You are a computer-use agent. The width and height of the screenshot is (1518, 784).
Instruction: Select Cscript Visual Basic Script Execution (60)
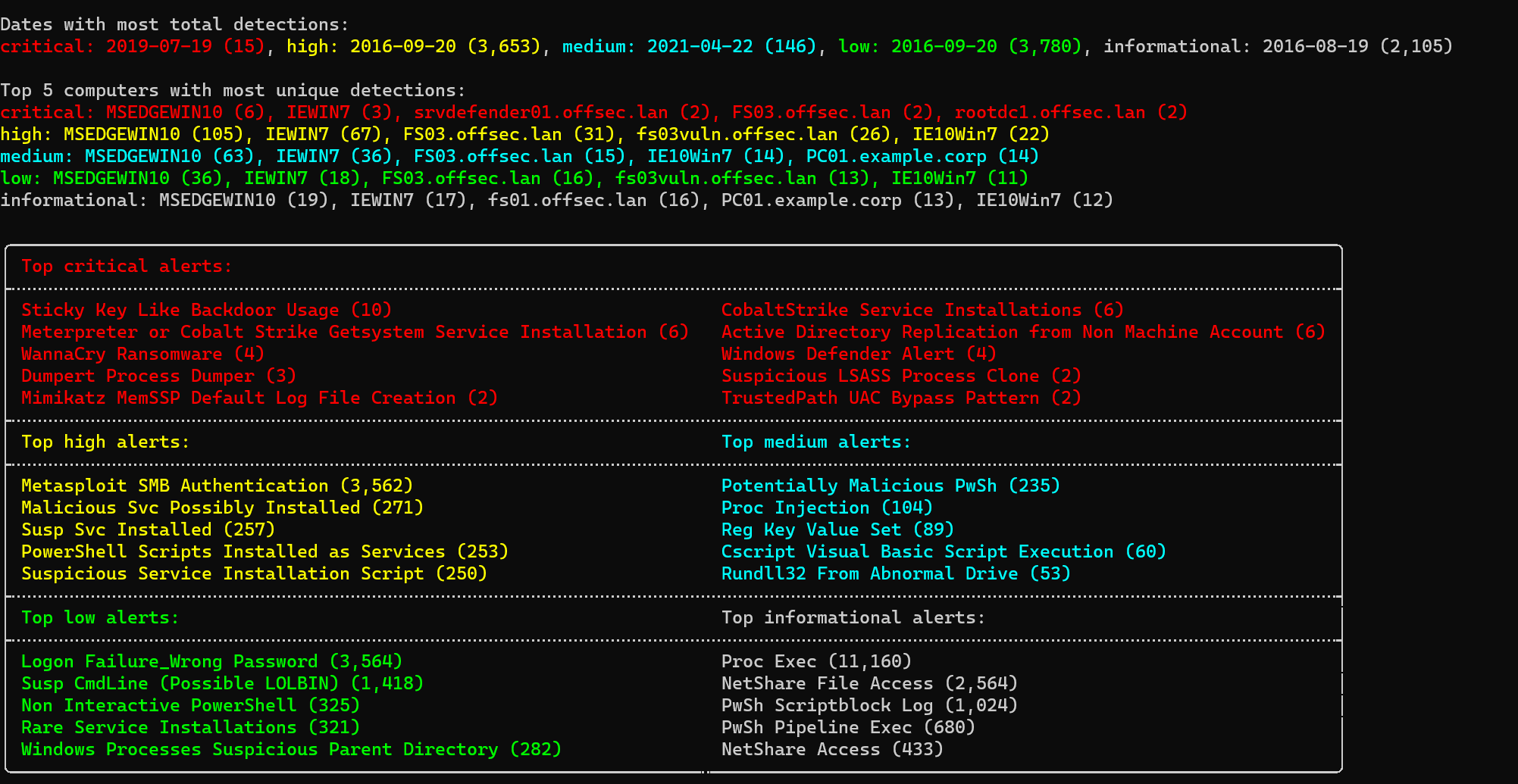pos(944,551)
